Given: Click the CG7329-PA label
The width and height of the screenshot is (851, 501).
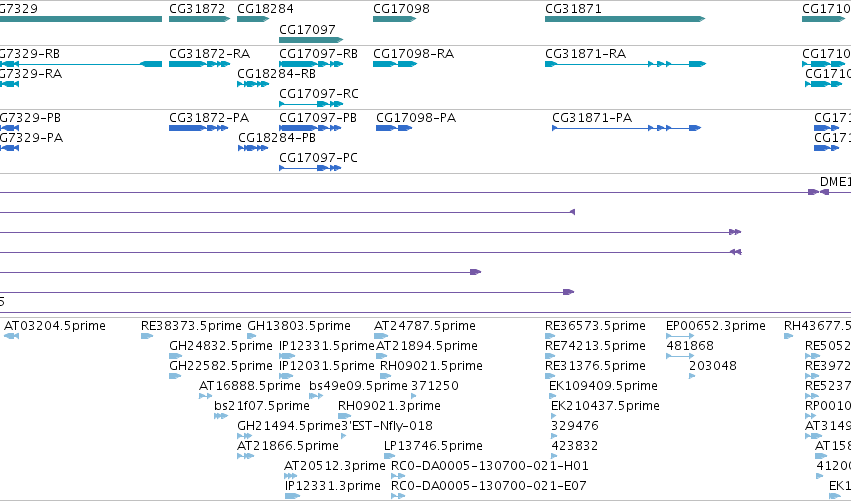Looking at the screenshot, I should pyautogui.click(x=31, y=138).
